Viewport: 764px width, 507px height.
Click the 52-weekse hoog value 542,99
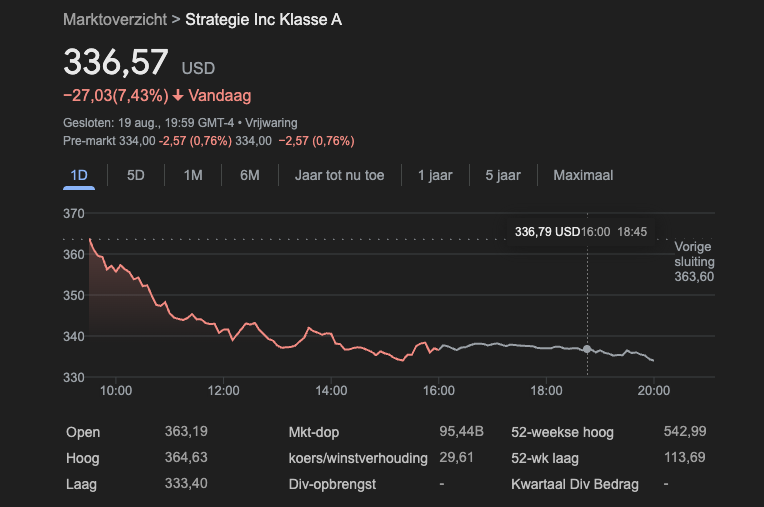coord(685,432)
